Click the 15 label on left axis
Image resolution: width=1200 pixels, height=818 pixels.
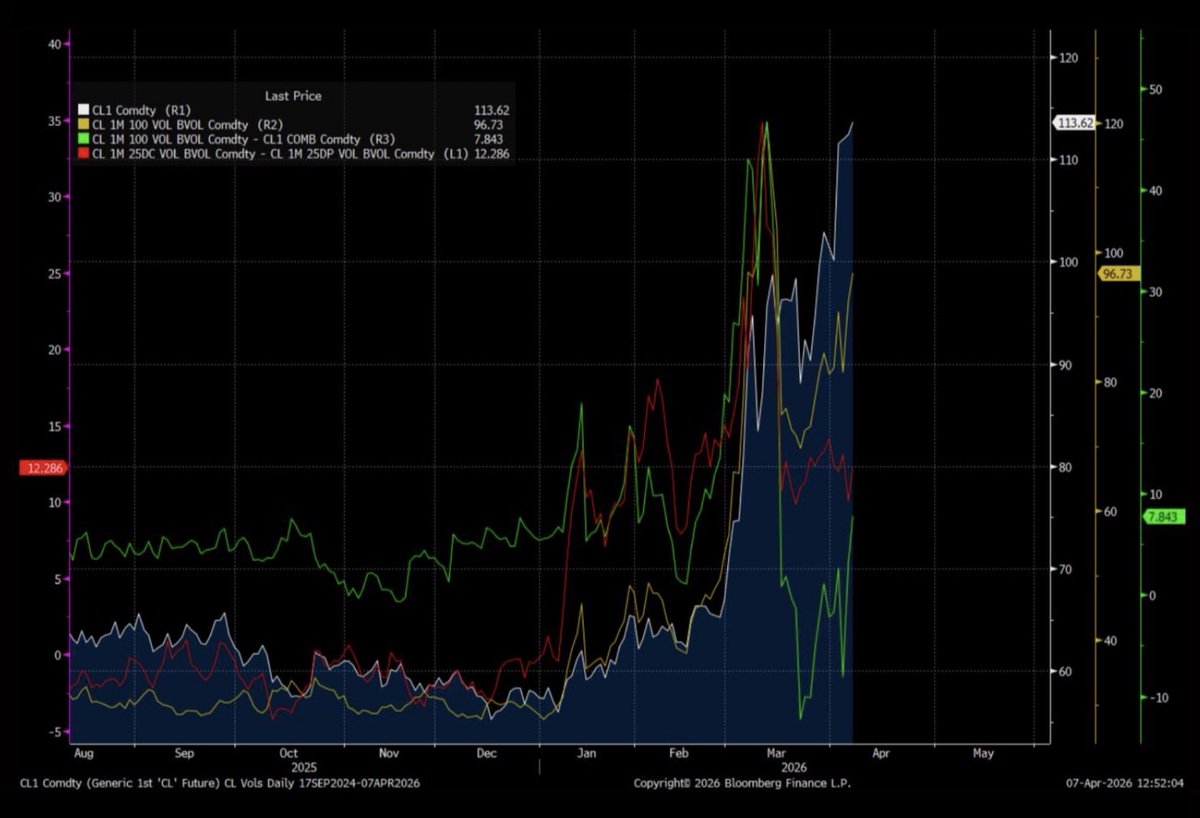55,427
